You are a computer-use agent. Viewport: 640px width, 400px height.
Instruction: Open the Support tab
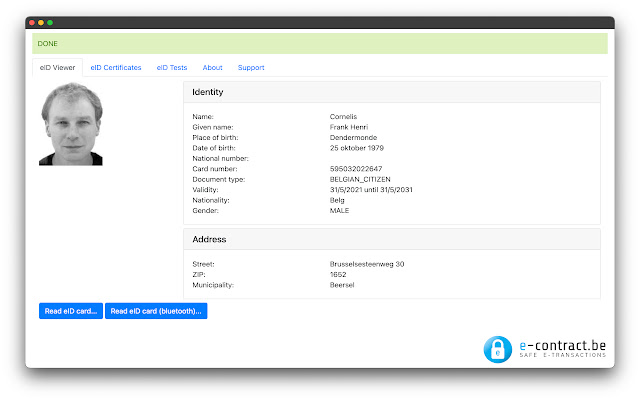(x=251, y=67)
